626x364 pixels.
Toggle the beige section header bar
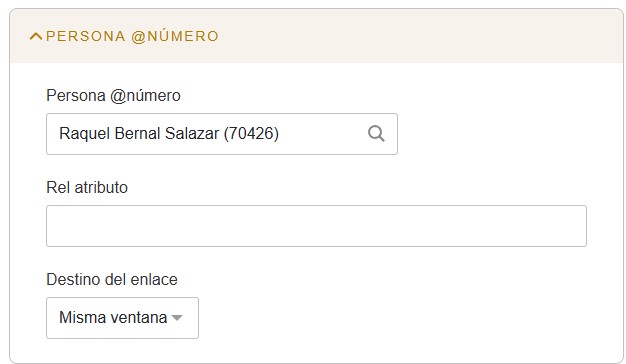(x=316, y=36)
